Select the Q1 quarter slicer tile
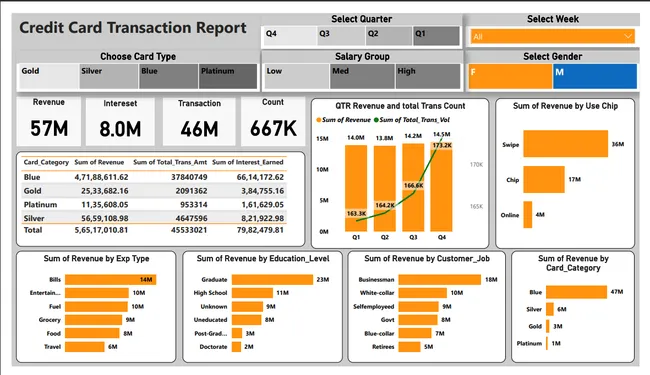The height and width of the screenshot is (375, 650). [x=436, y=36]
